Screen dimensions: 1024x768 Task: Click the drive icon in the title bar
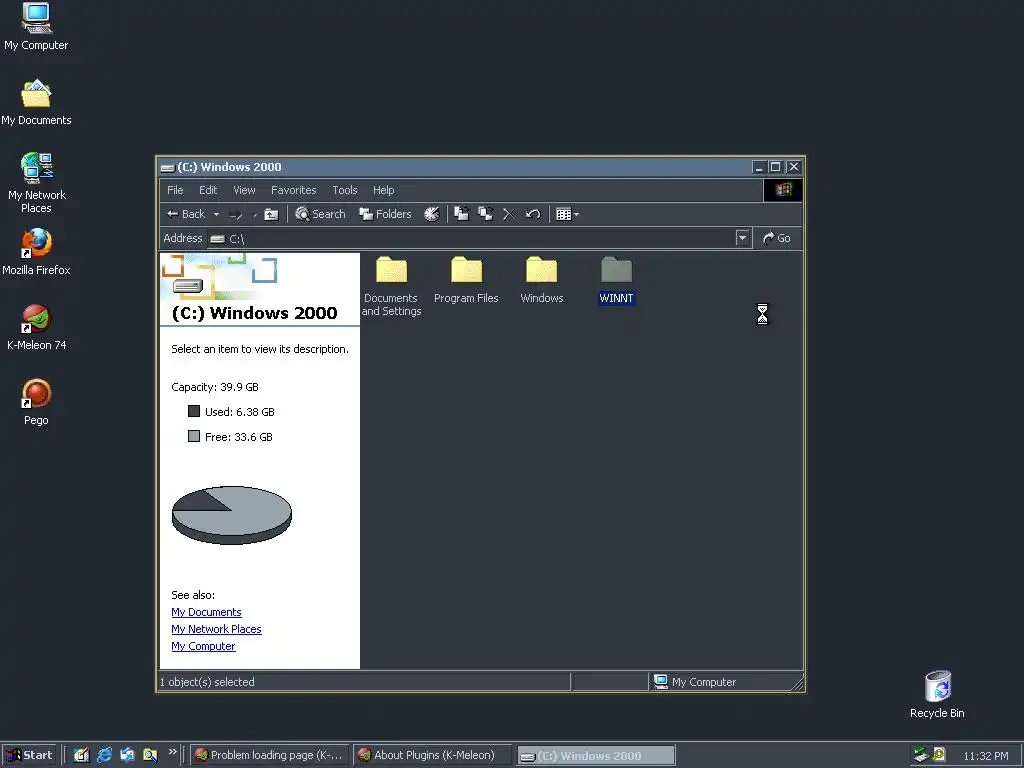point(168,167)
